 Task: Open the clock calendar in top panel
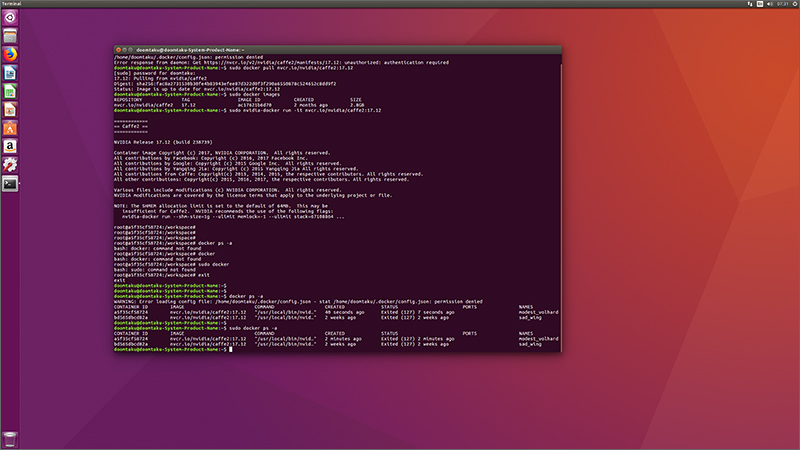coord(783,4)
